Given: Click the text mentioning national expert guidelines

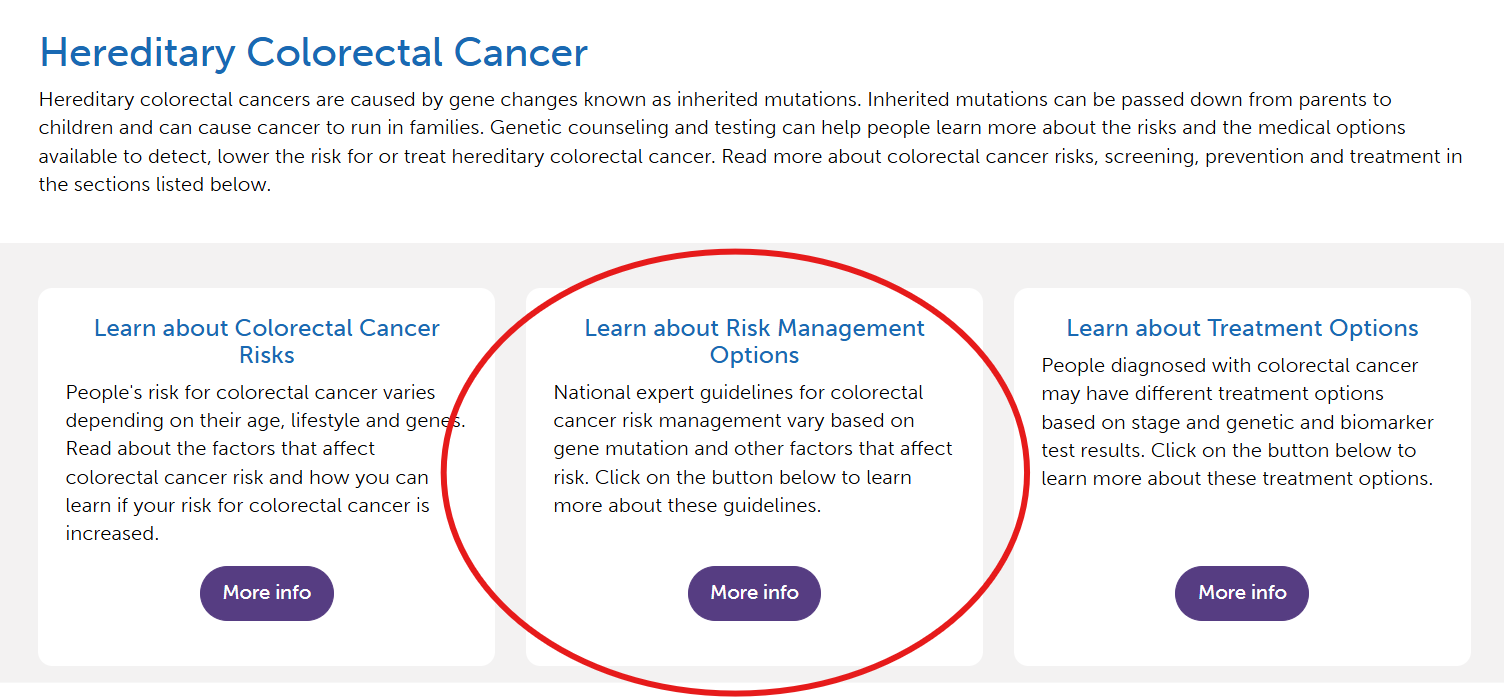Looking at the screenshot, I should coord(738,392).
